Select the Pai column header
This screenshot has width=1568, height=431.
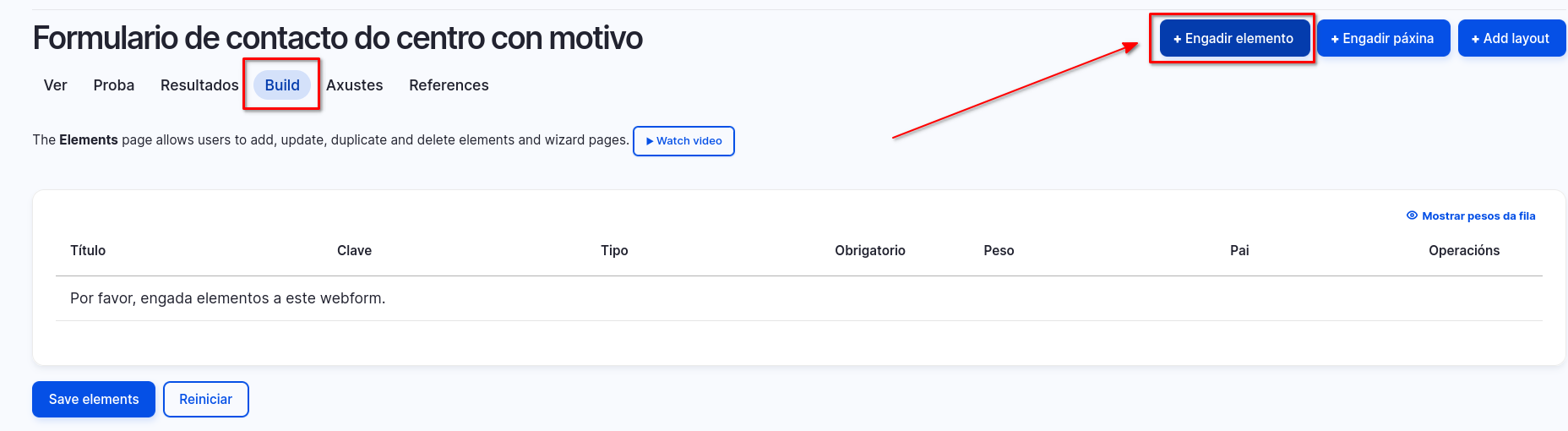(1239, 251)
